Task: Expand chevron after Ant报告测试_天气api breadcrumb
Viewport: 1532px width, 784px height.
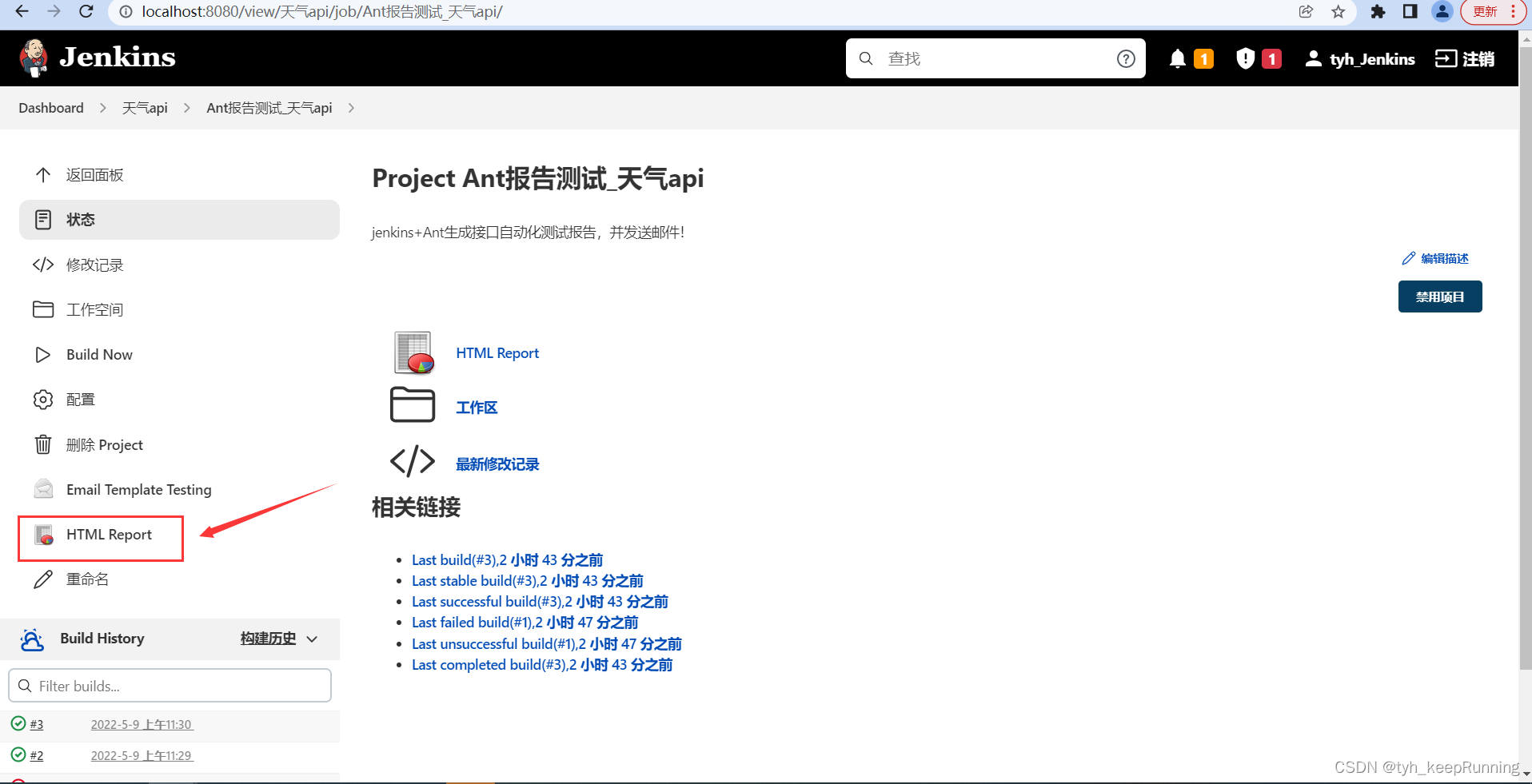Action: pos(351,108)
